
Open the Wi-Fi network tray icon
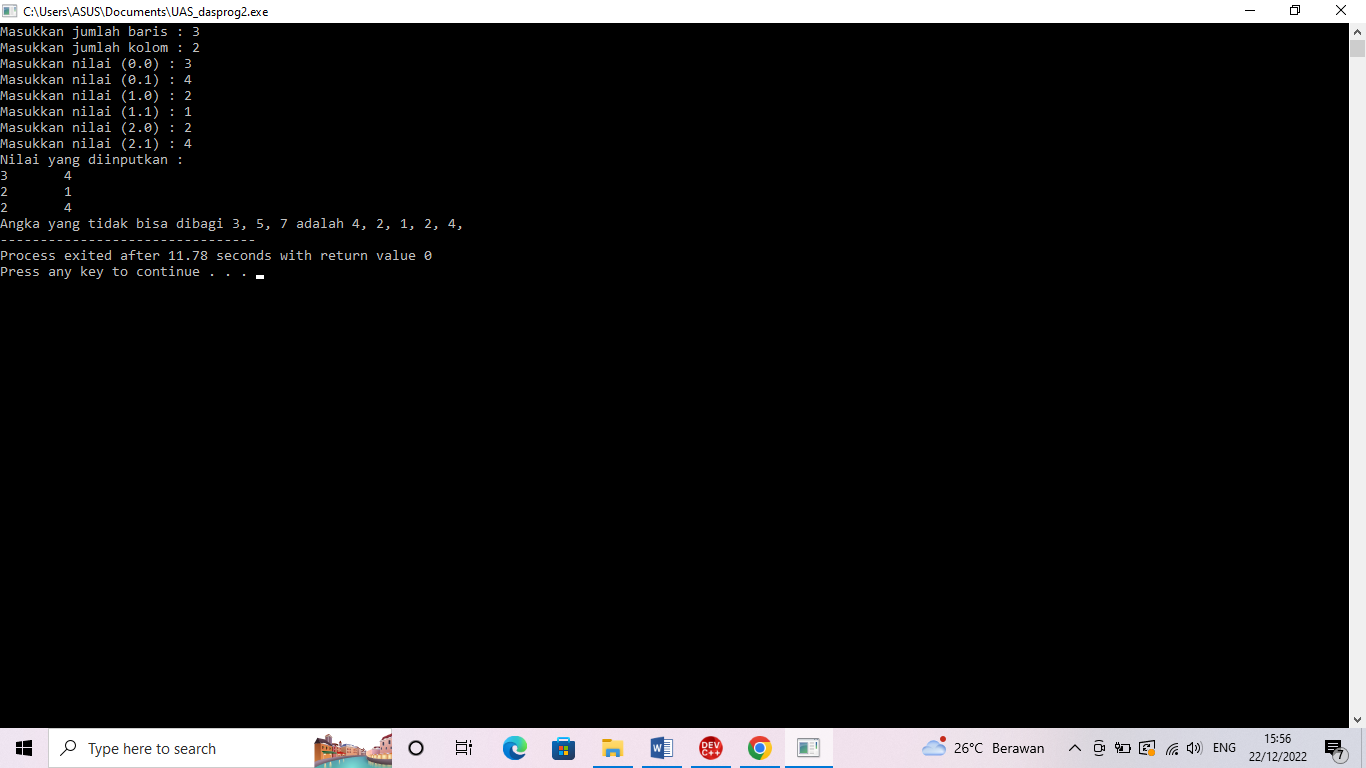(x=1172, y=748)
